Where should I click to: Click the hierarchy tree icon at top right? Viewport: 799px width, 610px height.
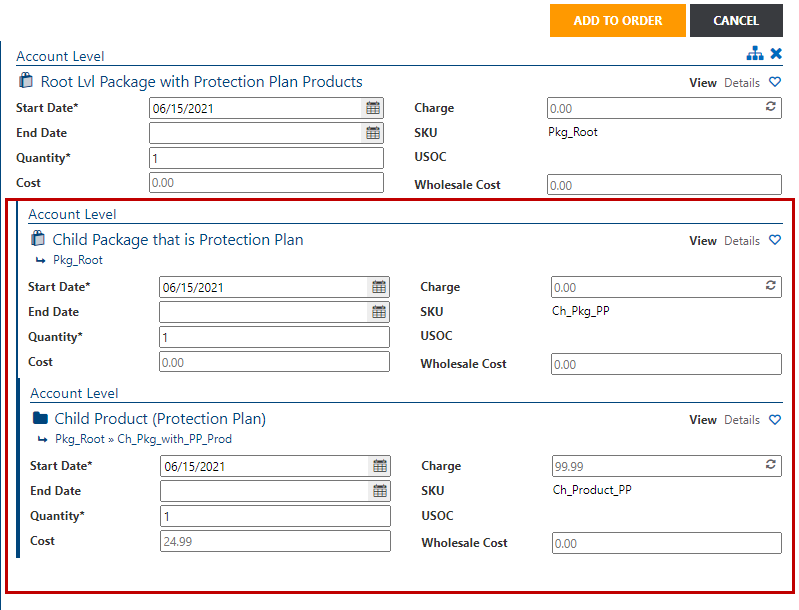click(x=755, y=53)
